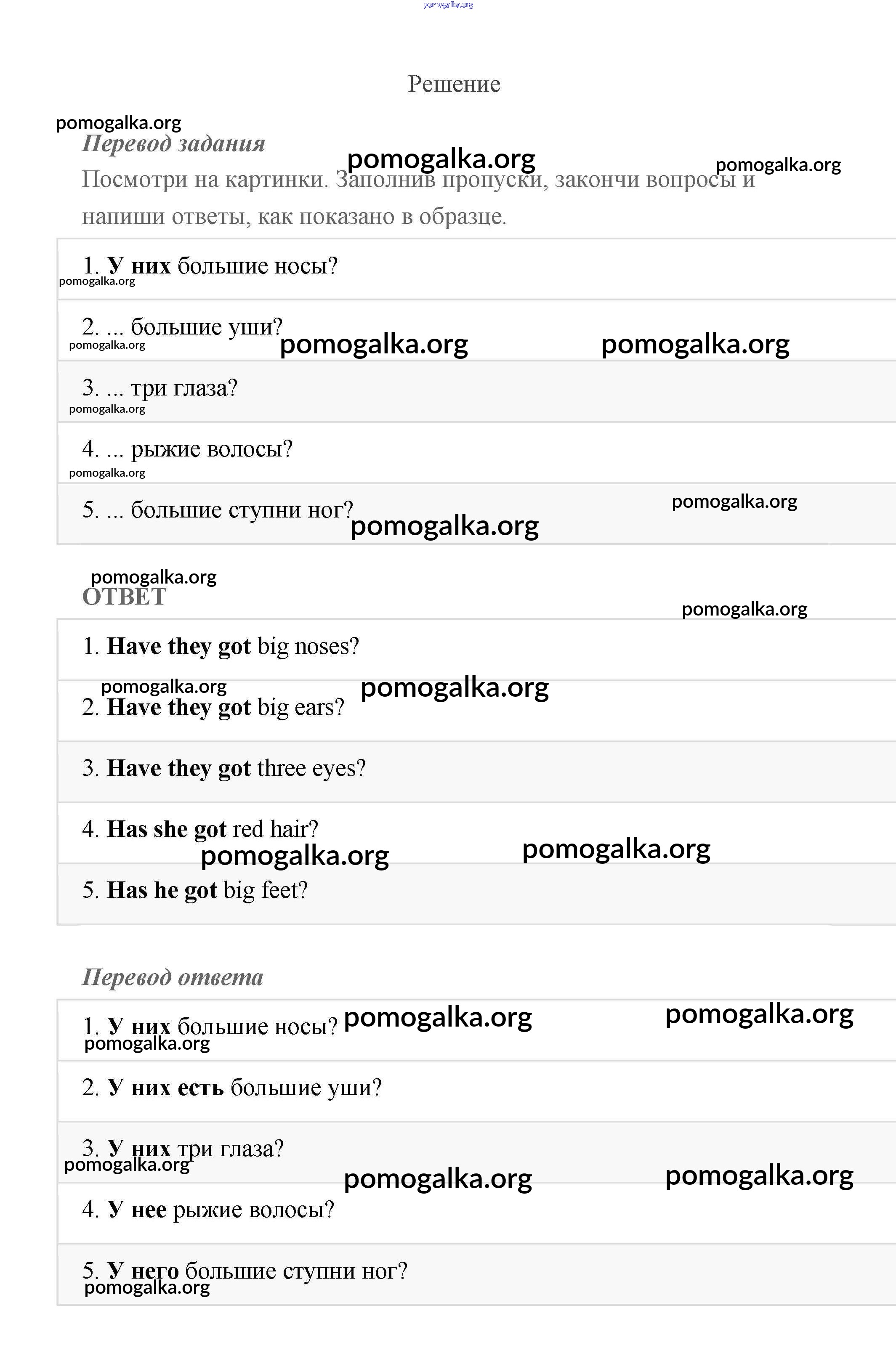896x1372 pixels.
Task: Click the "Перевод задания" italic heading
Action: pos(173,143)
